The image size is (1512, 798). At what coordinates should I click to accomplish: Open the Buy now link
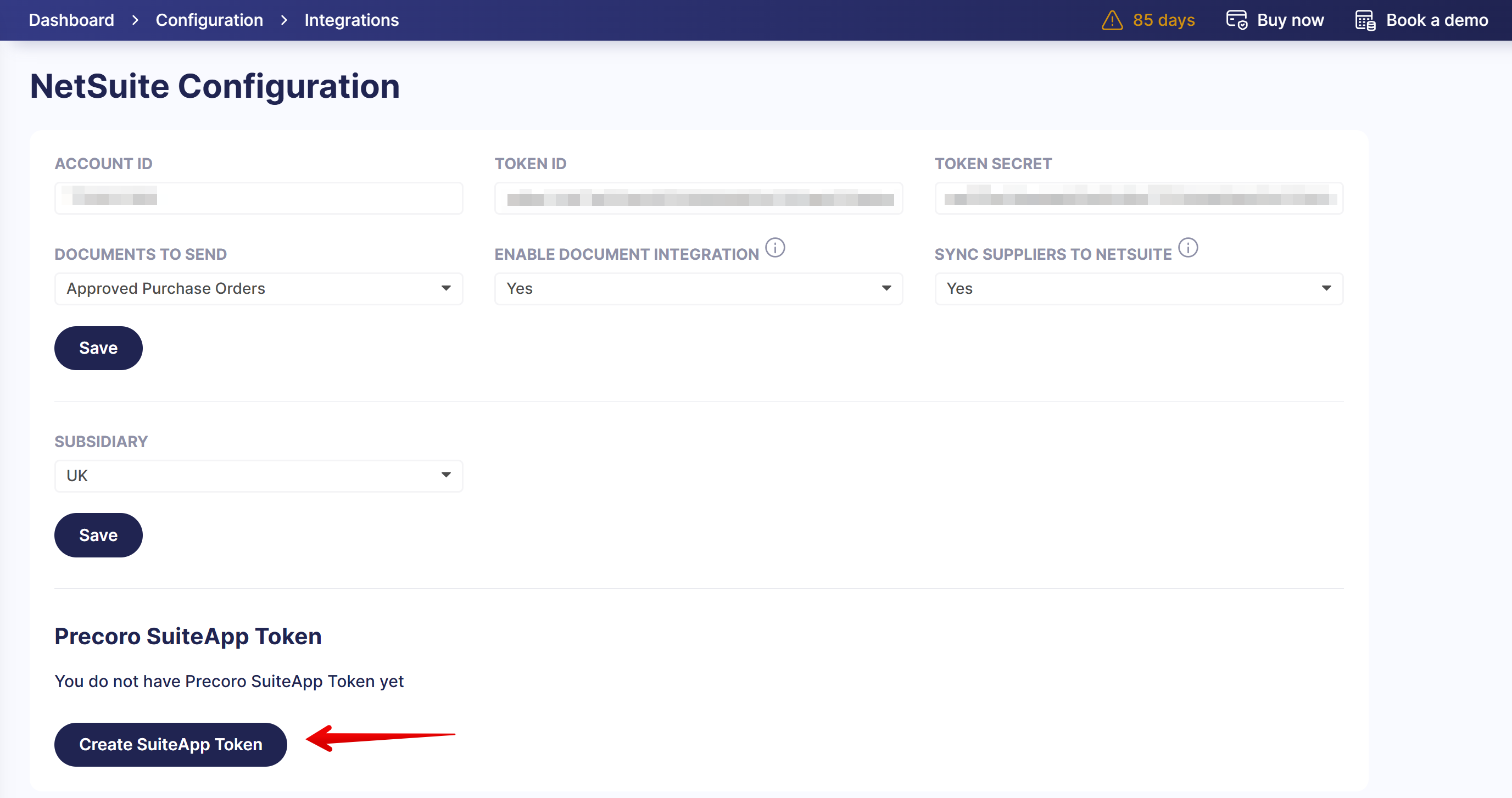point(1290,20)
